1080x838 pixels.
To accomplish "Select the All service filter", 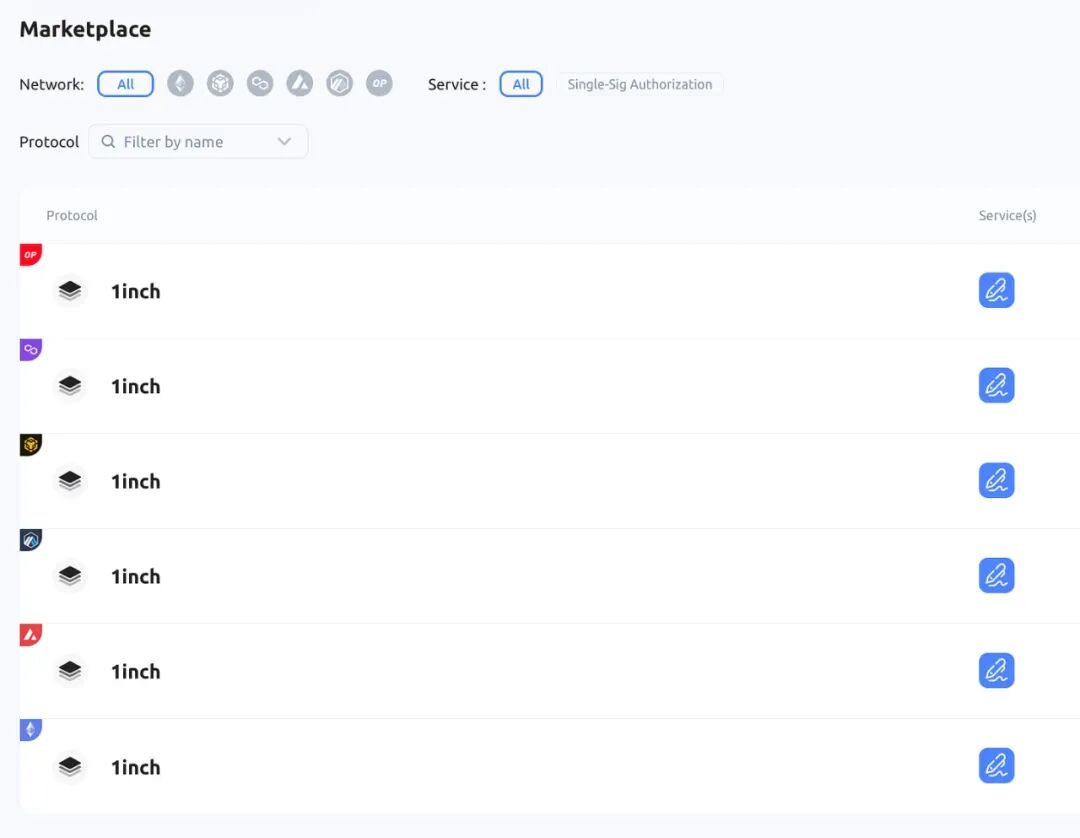I will click(521, 84).
